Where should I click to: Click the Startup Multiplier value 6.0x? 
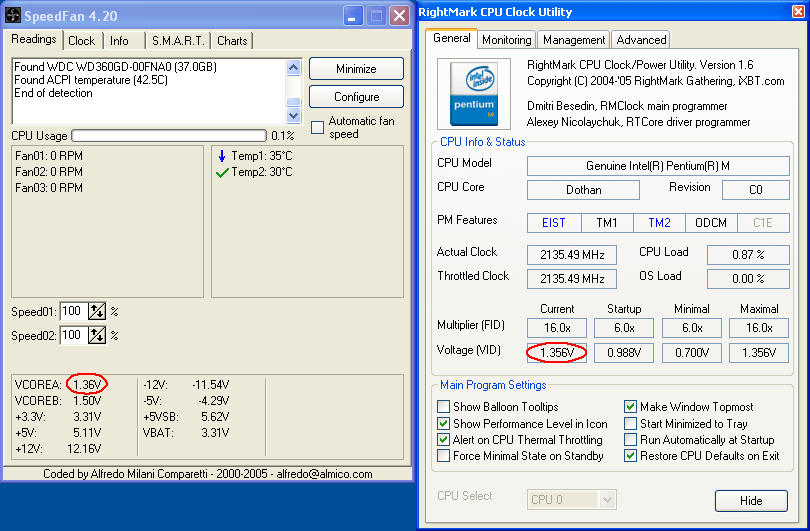(624, 328)
